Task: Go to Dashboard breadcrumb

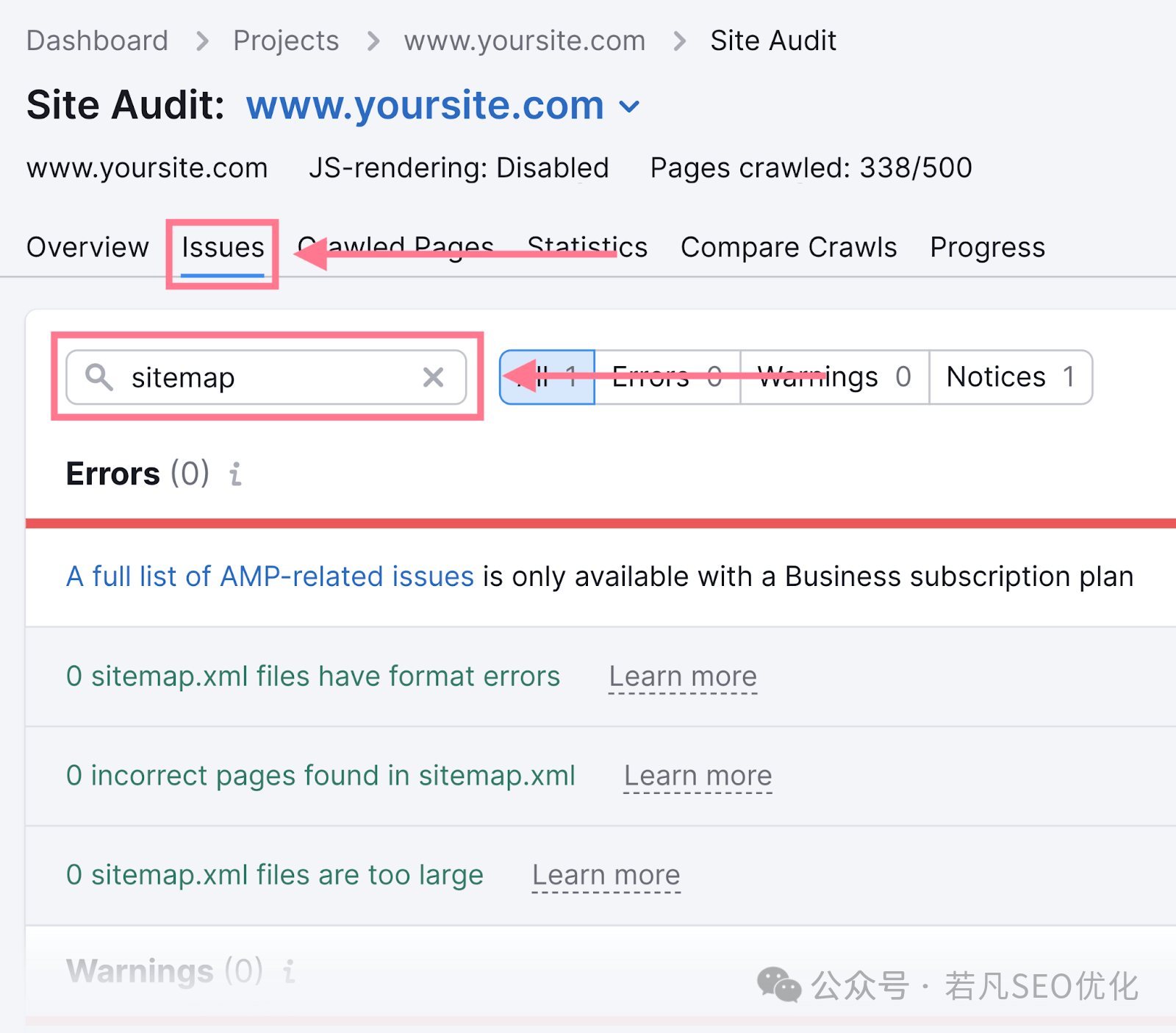Action: point(97,40)
